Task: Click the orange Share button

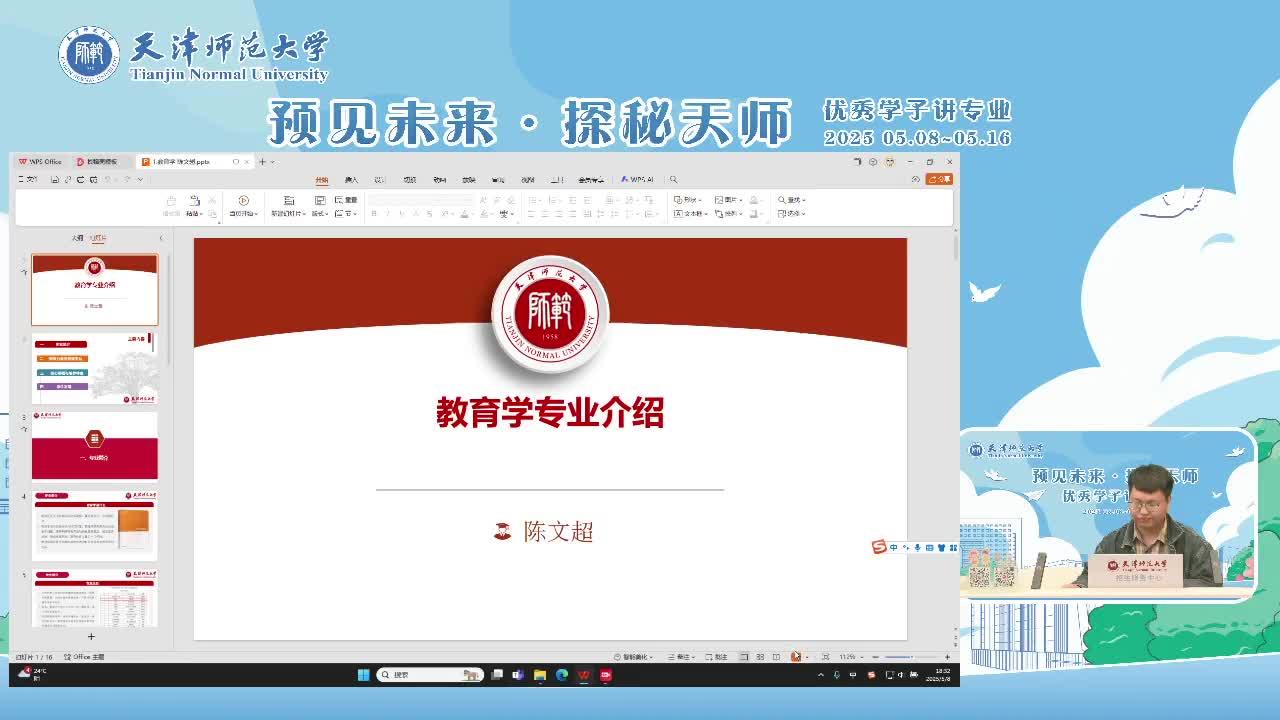Action: pyautogui.click(x=939, y=179)
